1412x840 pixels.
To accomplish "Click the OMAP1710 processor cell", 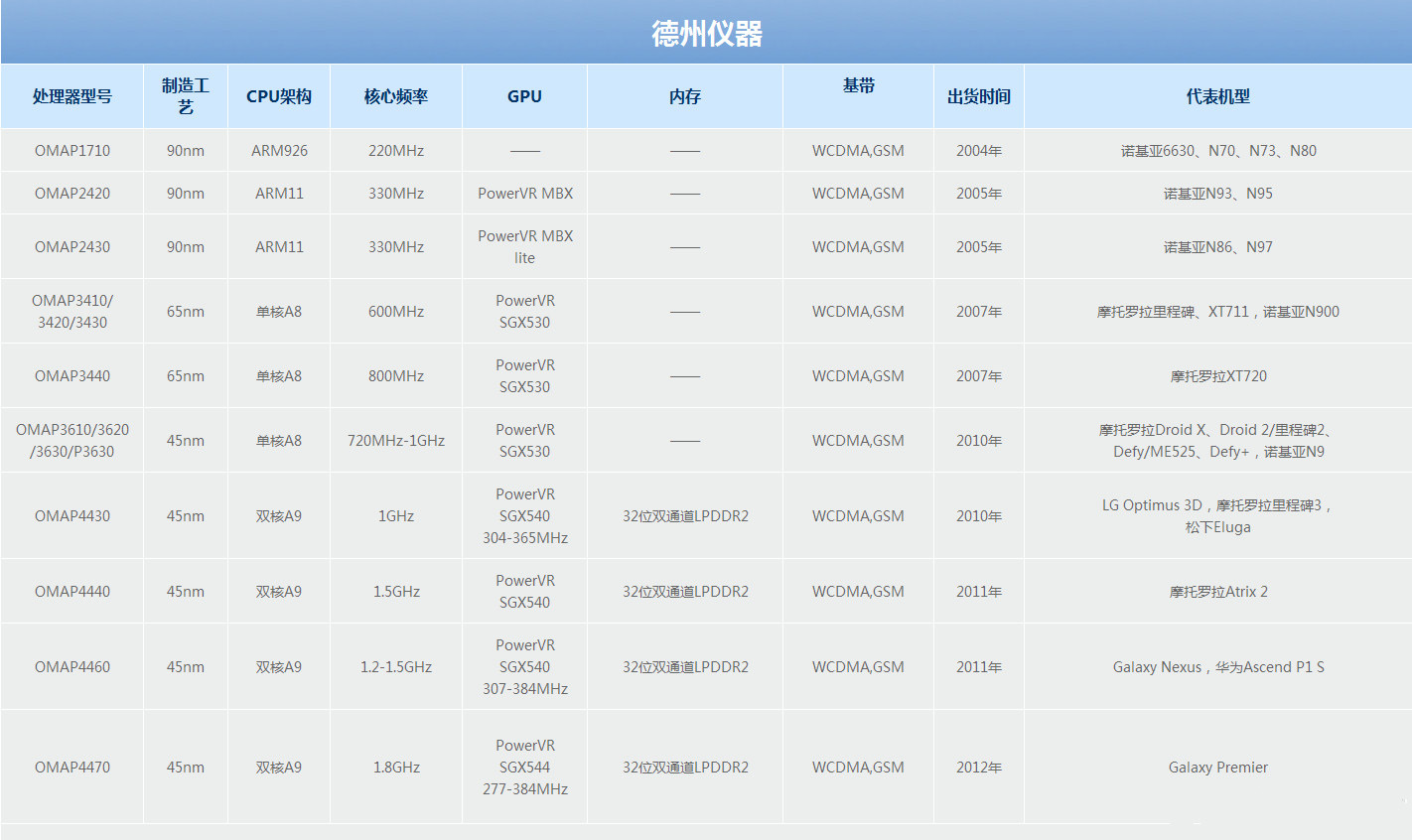I will click(x=71, y=151).
